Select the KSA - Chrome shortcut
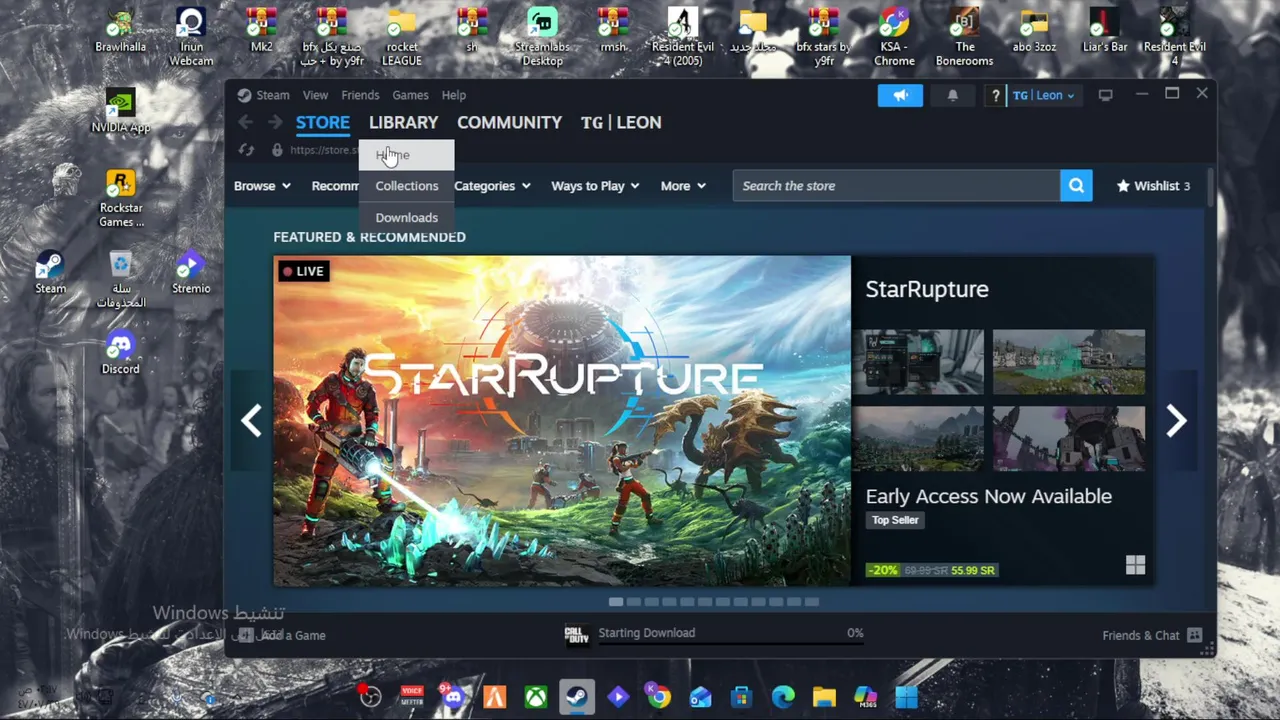1280x720 pixels. [894, 37]
